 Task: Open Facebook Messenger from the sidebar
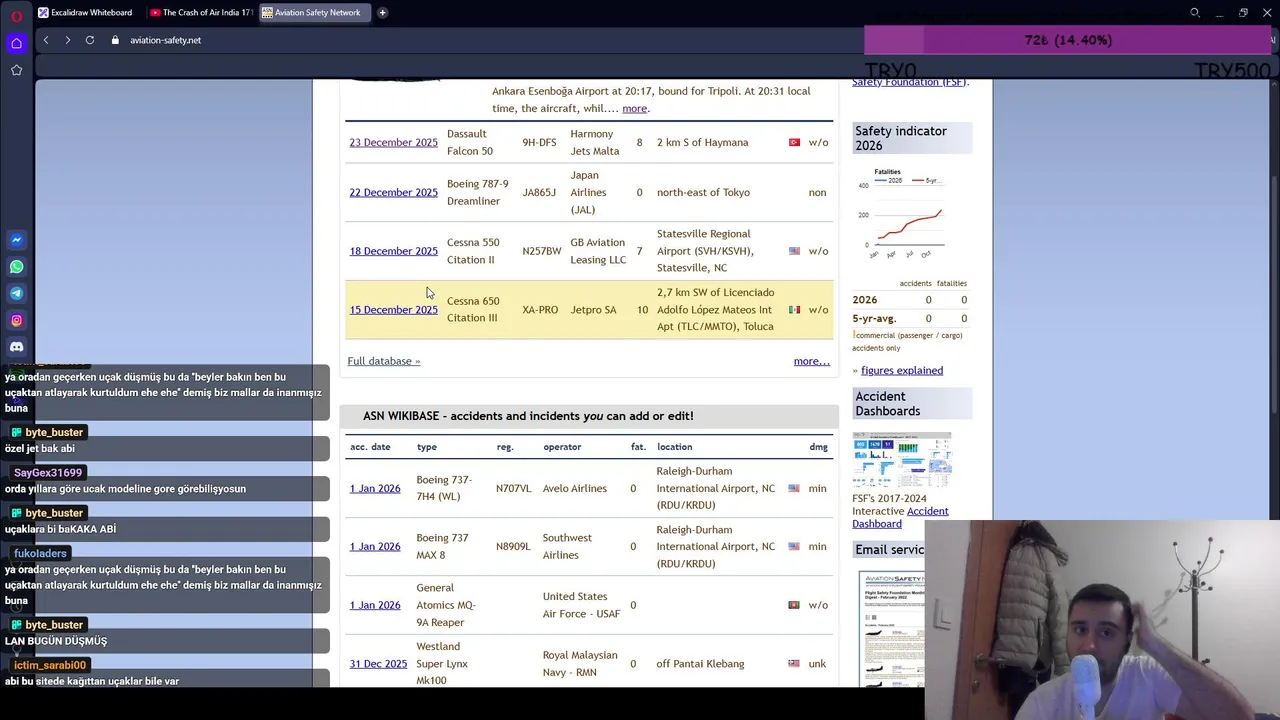click(x=16, y=240)
